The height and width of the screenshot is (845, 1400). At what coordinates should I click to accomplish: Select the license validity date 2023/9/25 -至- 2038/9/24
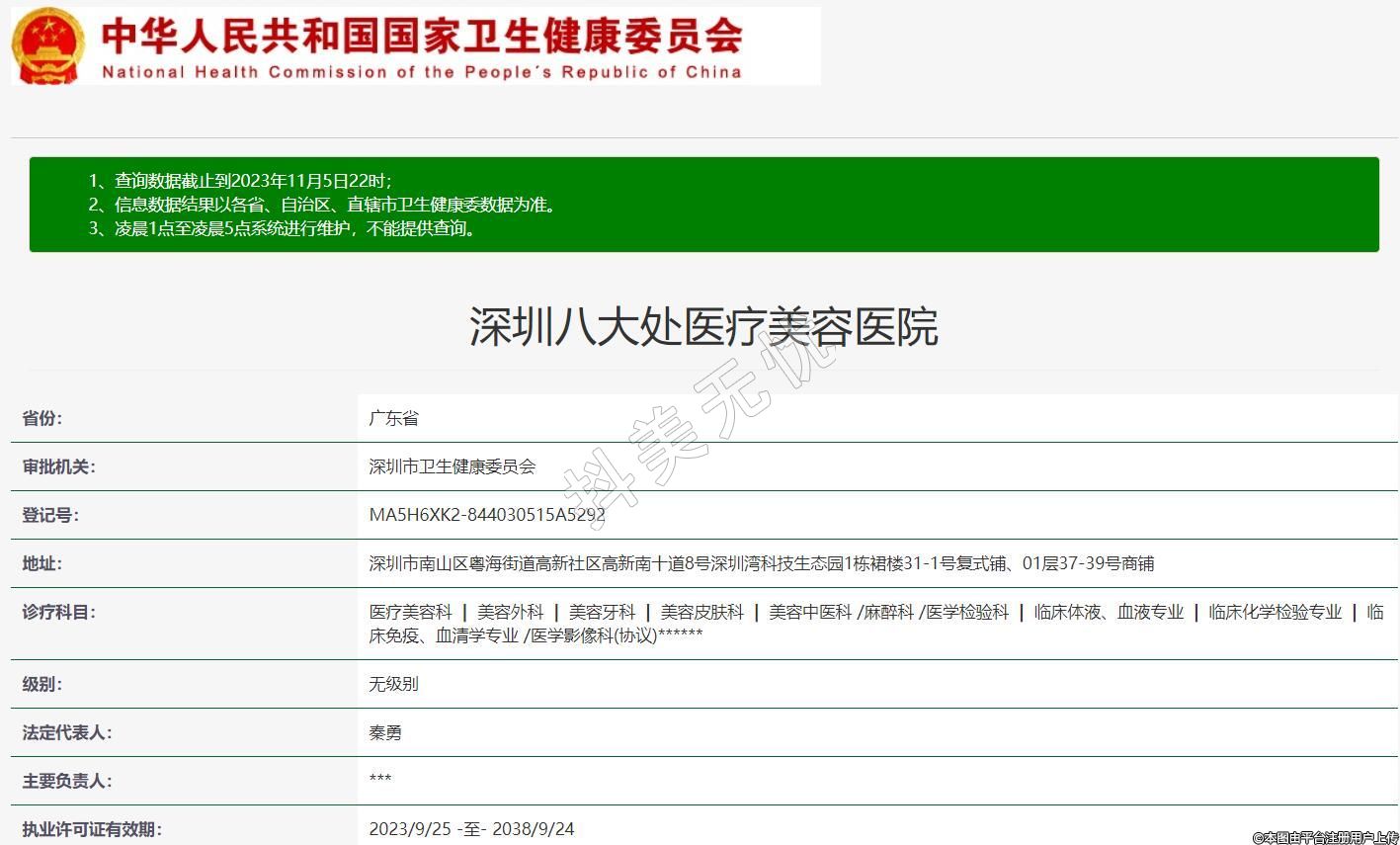coord(471,828)
